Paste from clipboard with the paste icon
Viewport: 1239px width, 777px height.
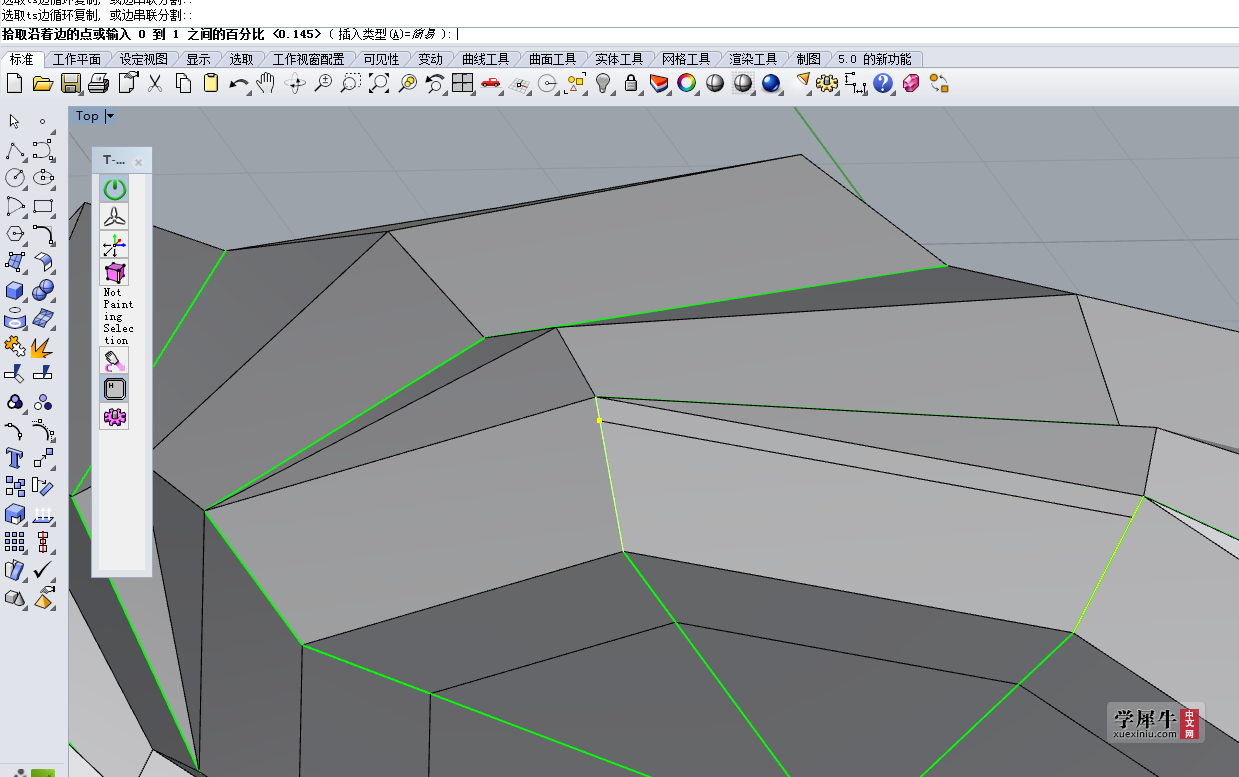[211, 84]
